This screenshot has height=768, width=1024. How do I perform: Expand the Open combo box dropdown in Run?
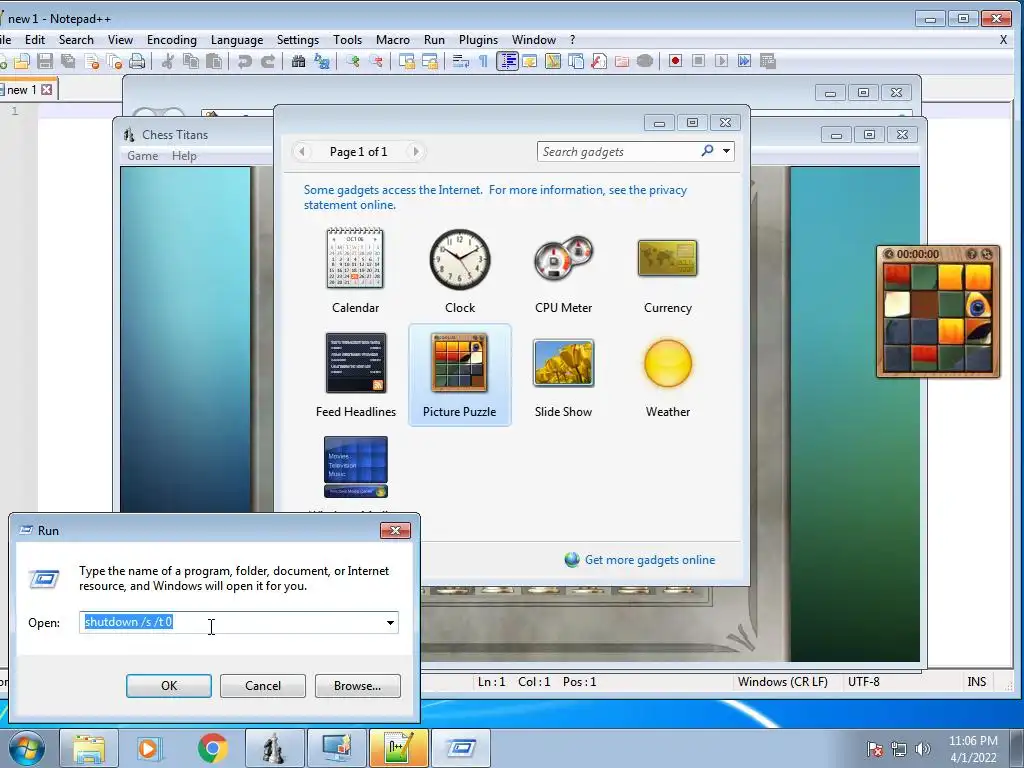pos(390,622)
